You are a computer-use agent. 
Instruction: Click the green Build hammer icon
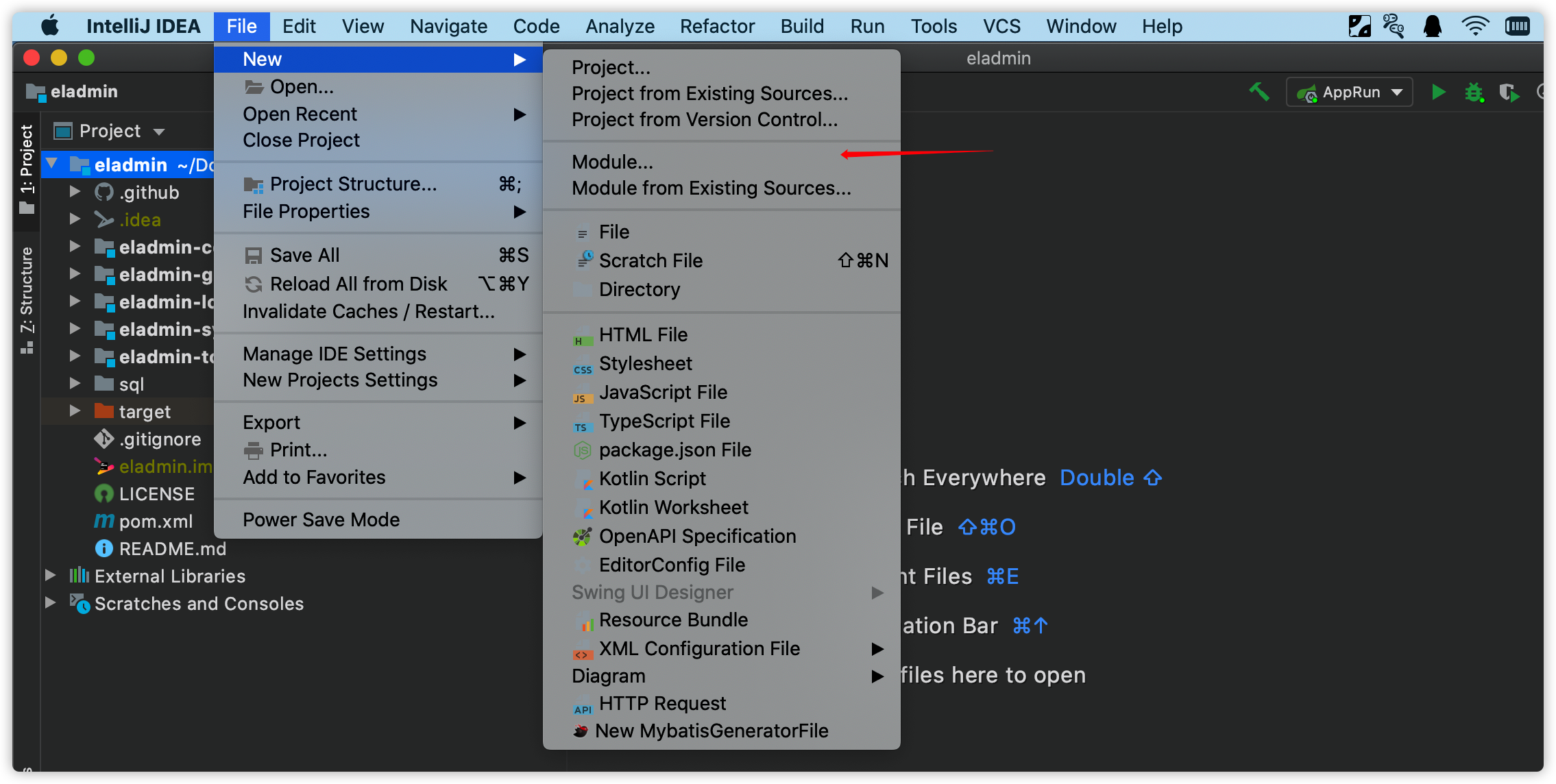point(1259,92)
